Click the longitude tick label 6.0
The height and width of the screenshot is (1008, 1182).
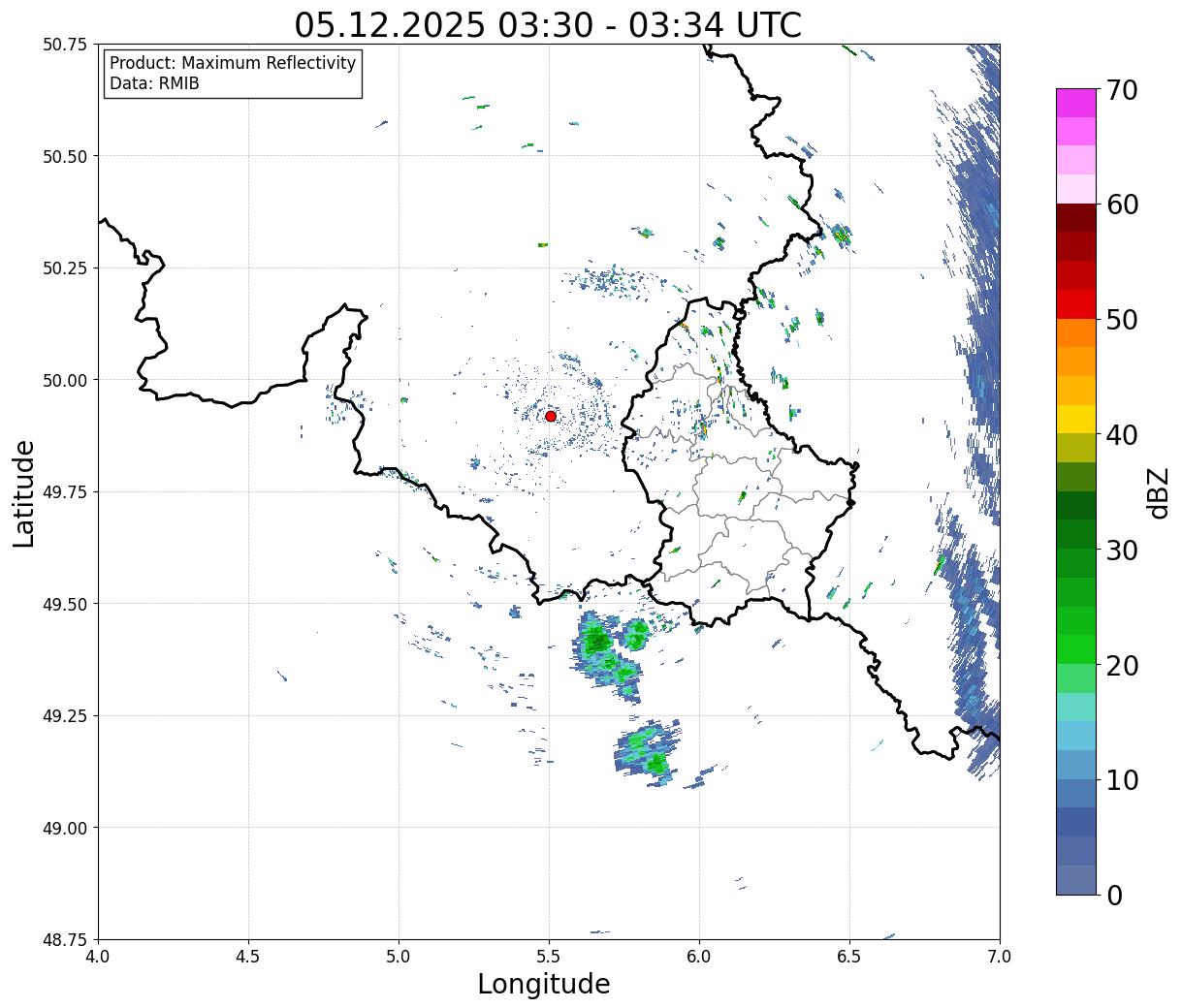coord(699,957)
